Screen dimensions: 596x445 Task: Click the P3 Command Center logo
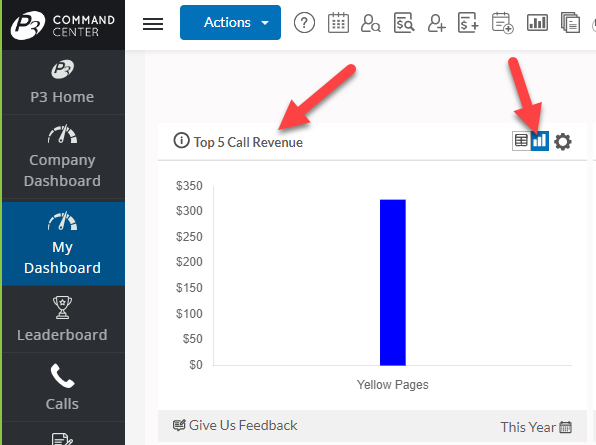pyautogui.click(x=62, y=25)
